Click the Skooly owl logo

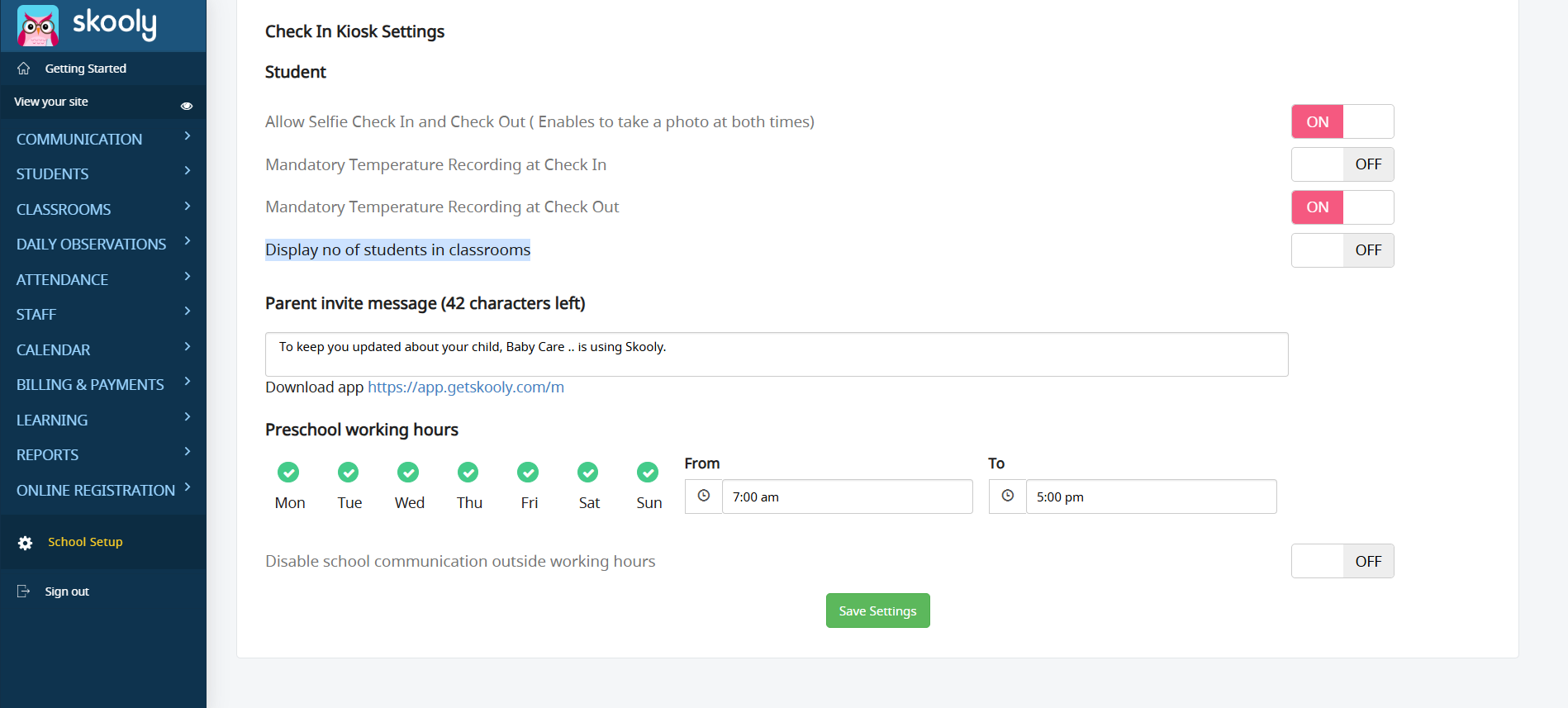pyautogui.click(x=38, y=25)
